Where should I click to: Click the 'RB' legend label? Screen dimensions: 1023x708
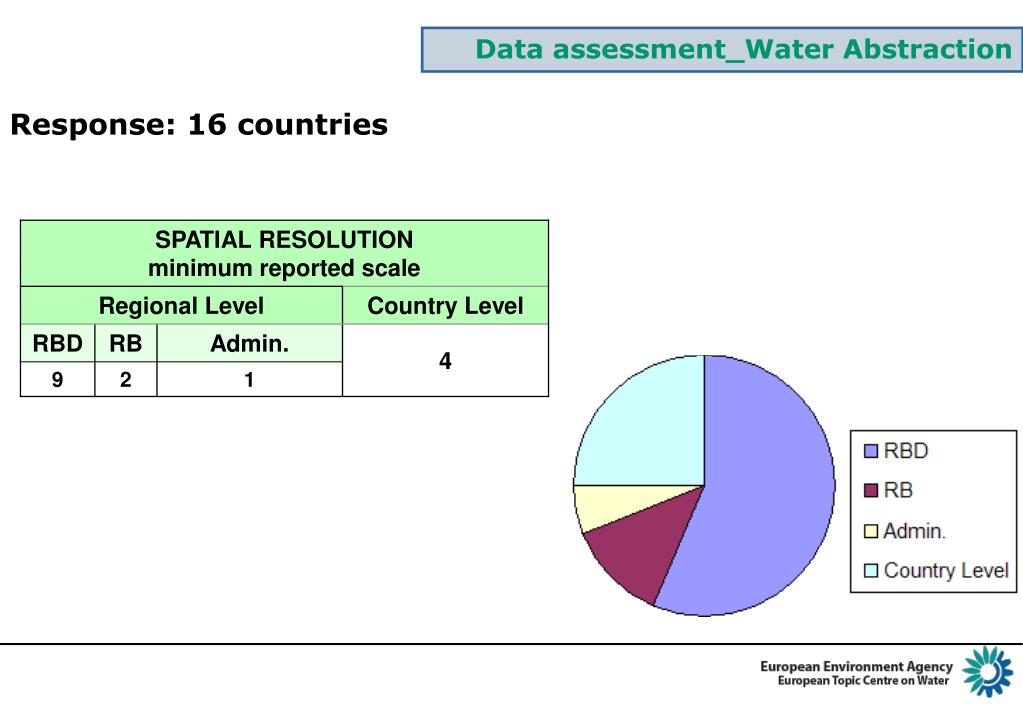click(x=898, y=491)
